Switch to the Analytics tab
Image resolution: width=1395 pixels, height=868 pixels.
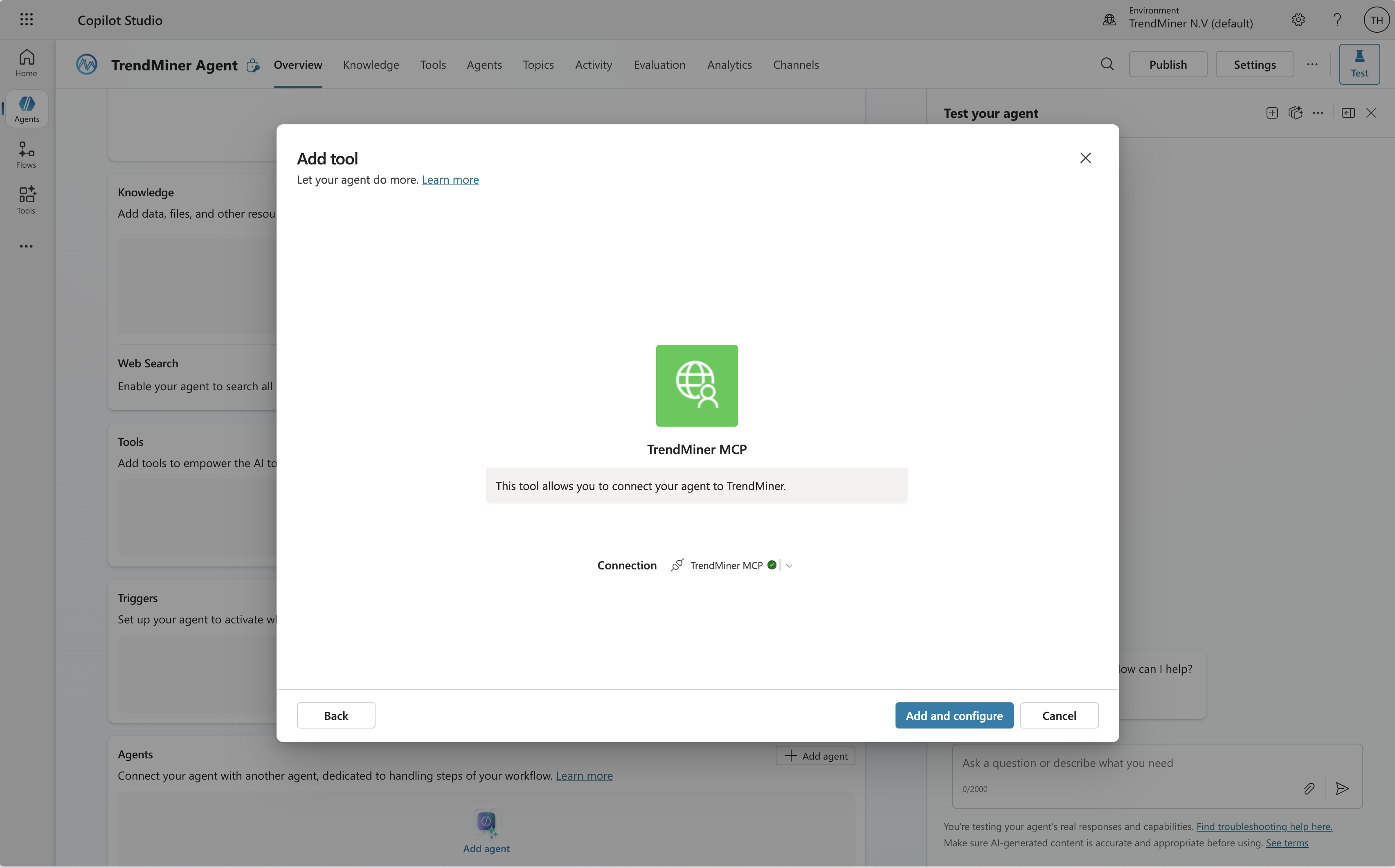click(729, 64)
